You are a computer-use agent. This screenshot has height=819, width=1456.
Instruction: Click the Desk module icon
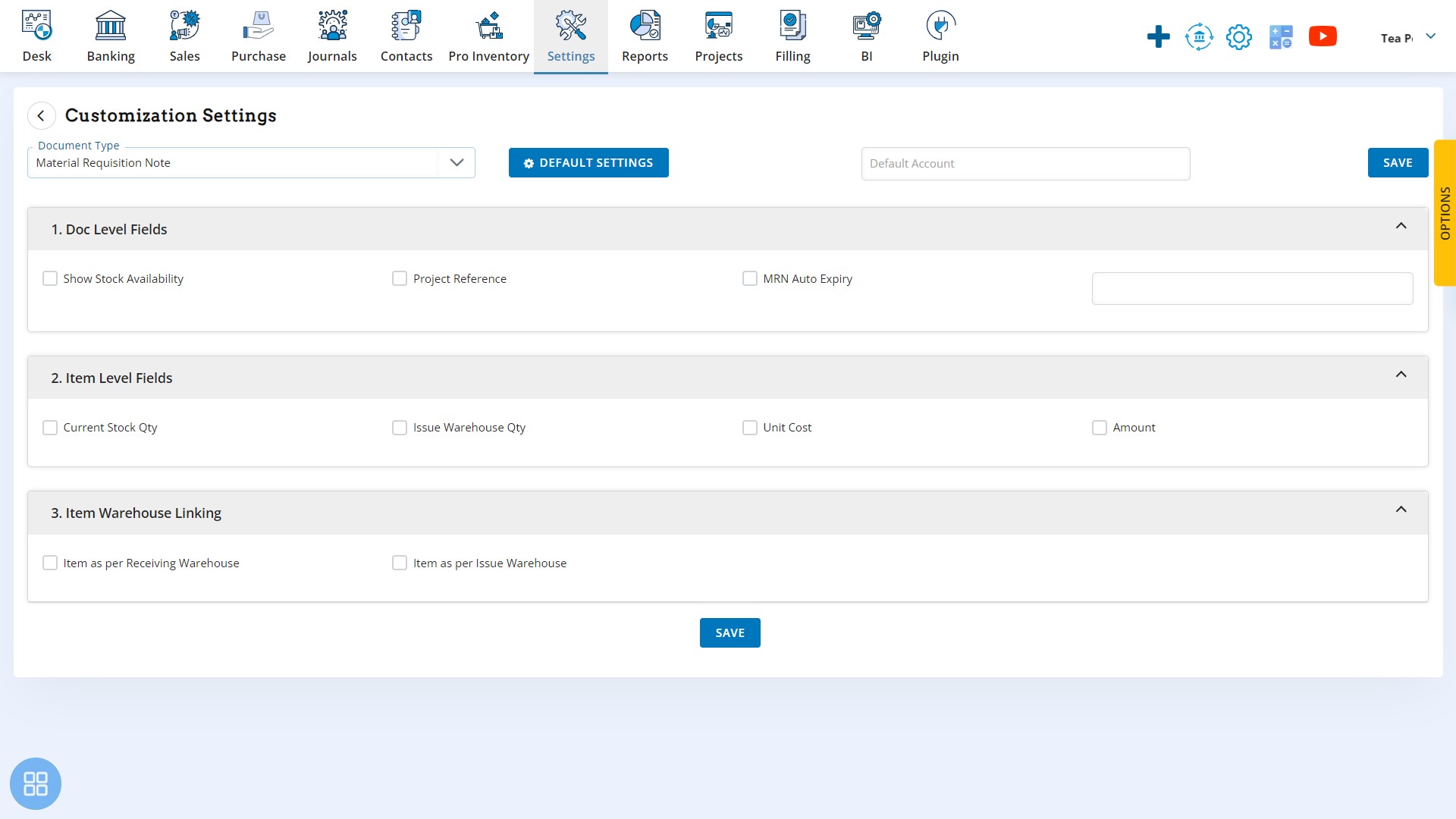(37, 36)
